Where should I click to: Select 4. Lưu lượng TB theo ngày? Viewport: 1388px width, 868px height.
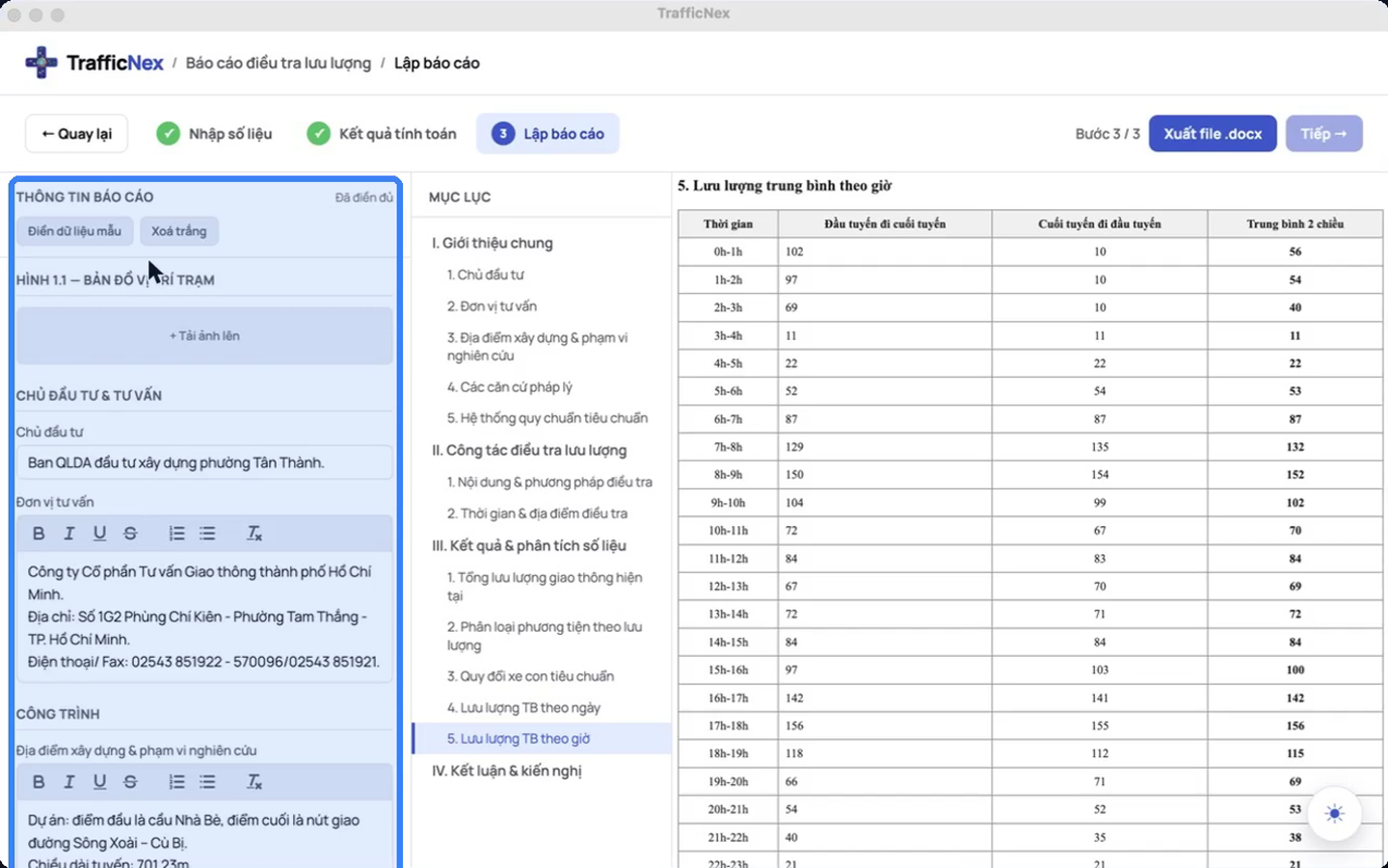[x=523, y=707]
